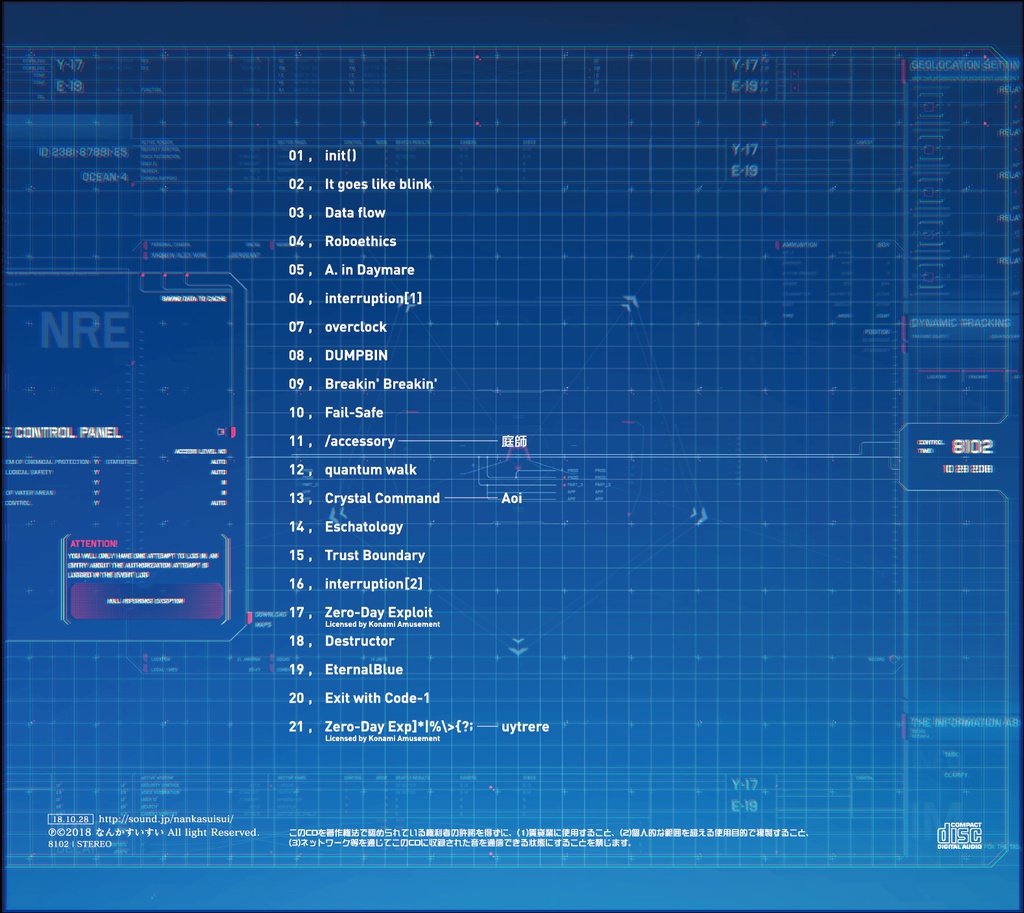Image resolution: width=1024 pixels, height=913 pixels.
Task: Click the '©2018 なんかすいすい All light Reserved.' line
Action: click(x=153, y=832)
